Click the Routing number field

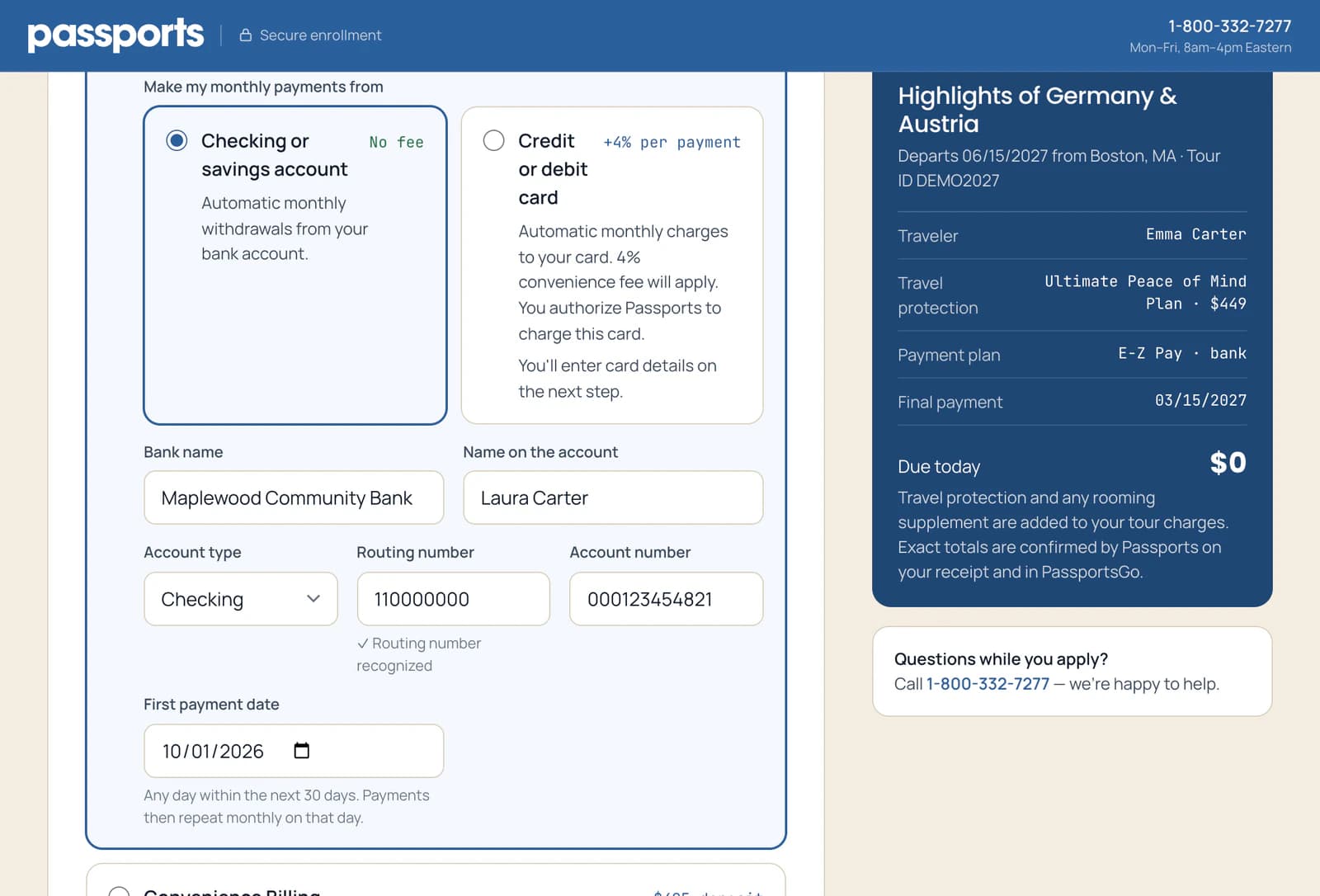pyautogui.click(x=453, y=599)
